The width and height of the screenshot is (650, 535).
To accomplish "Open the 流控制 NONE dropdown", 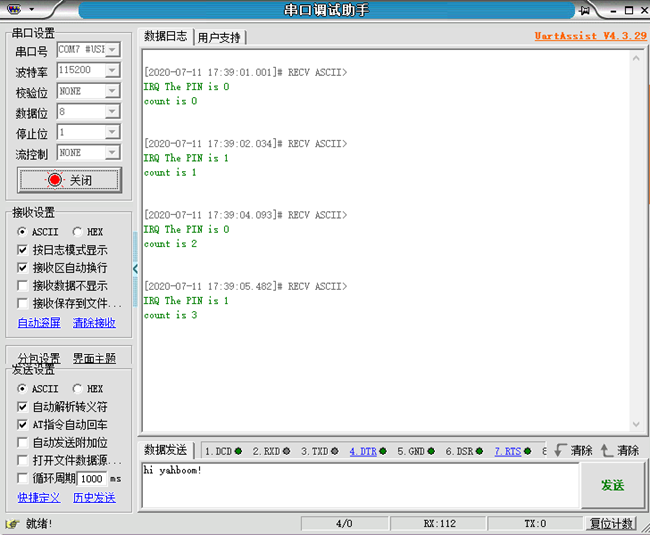I will click(x=112, y=153).
